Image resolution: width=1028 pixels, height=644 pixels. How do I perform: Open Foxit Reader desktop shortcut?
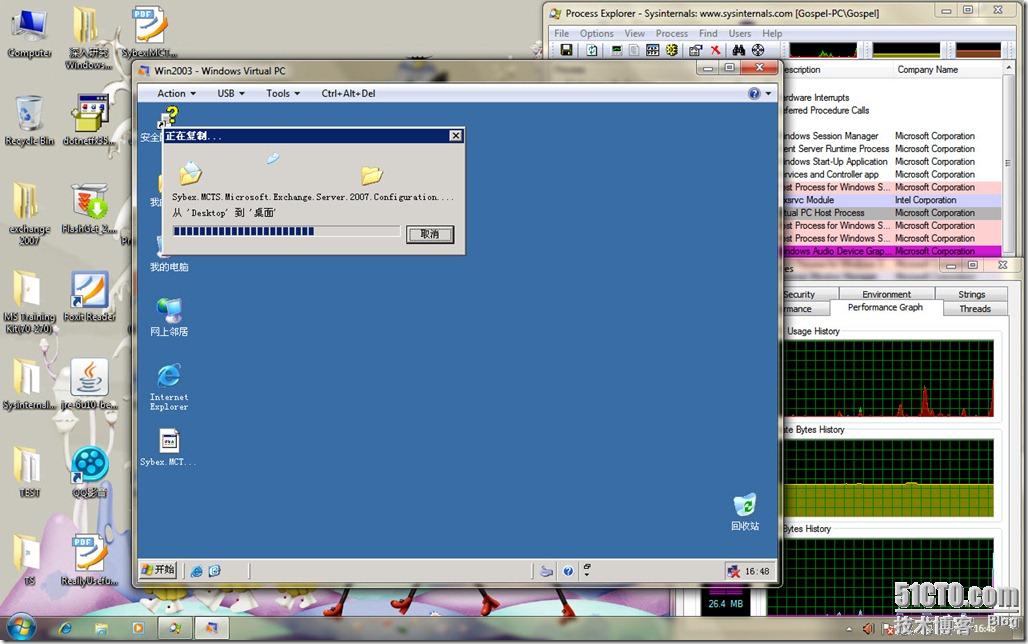[x=90, y=296]
